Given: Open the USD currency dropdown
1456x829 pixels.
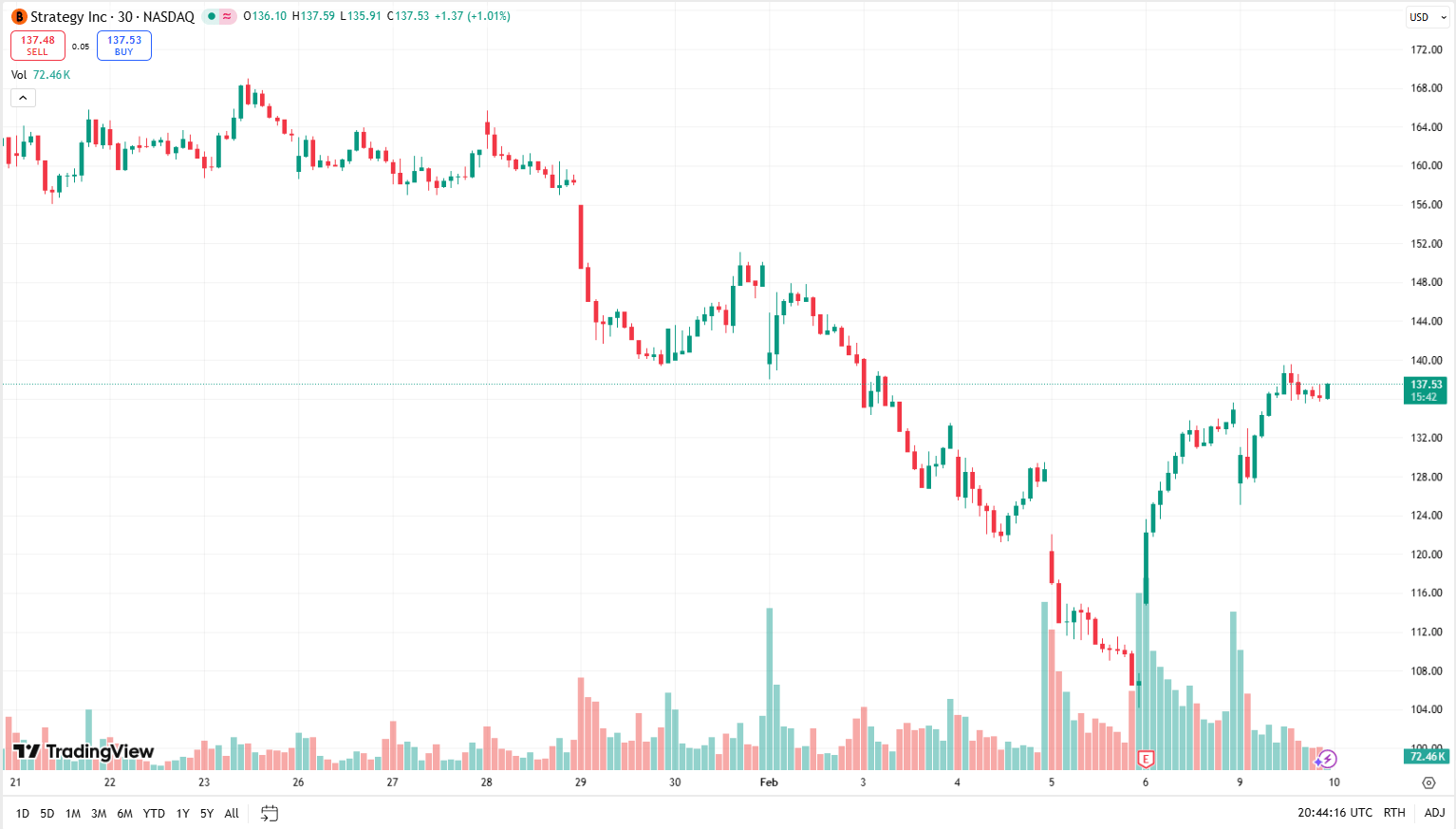Looking at the screenshot, I should pyautogui.click(x=1428, y=16).
